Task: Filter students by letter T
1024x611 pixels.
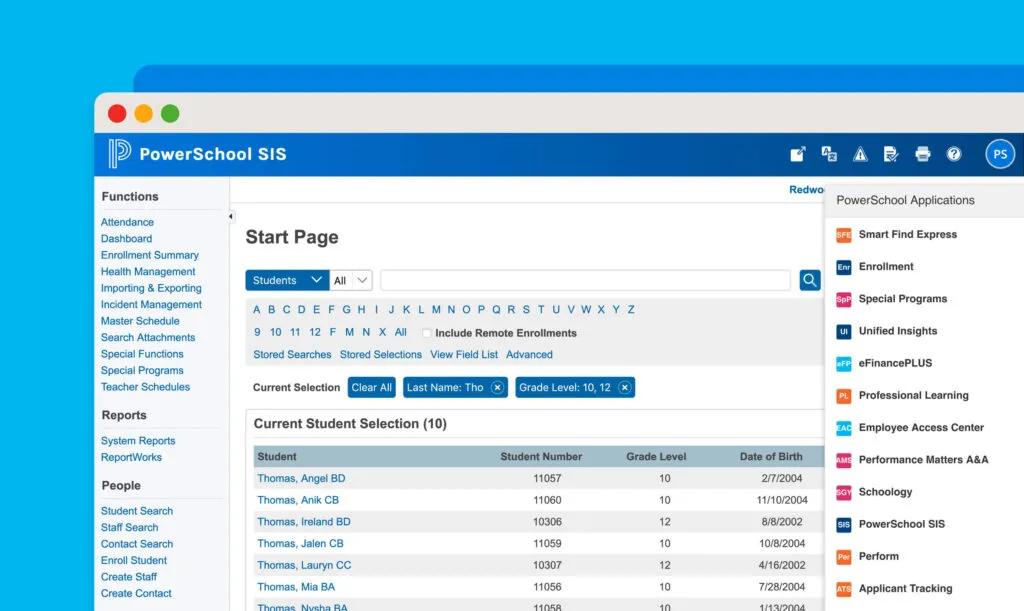Action: [x=541, y=309]
